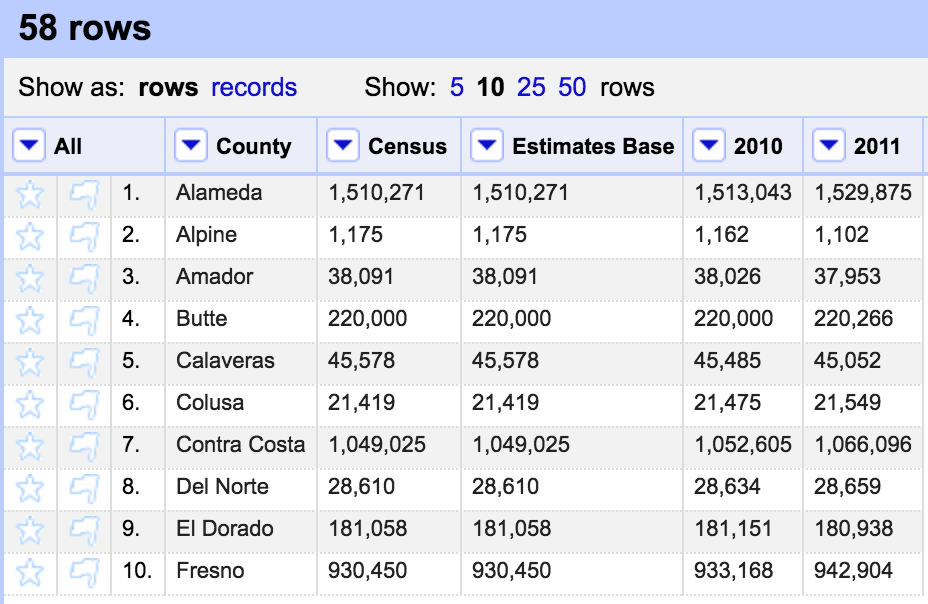
Task: Expand the Census column menu
Action: pos(343,147)
